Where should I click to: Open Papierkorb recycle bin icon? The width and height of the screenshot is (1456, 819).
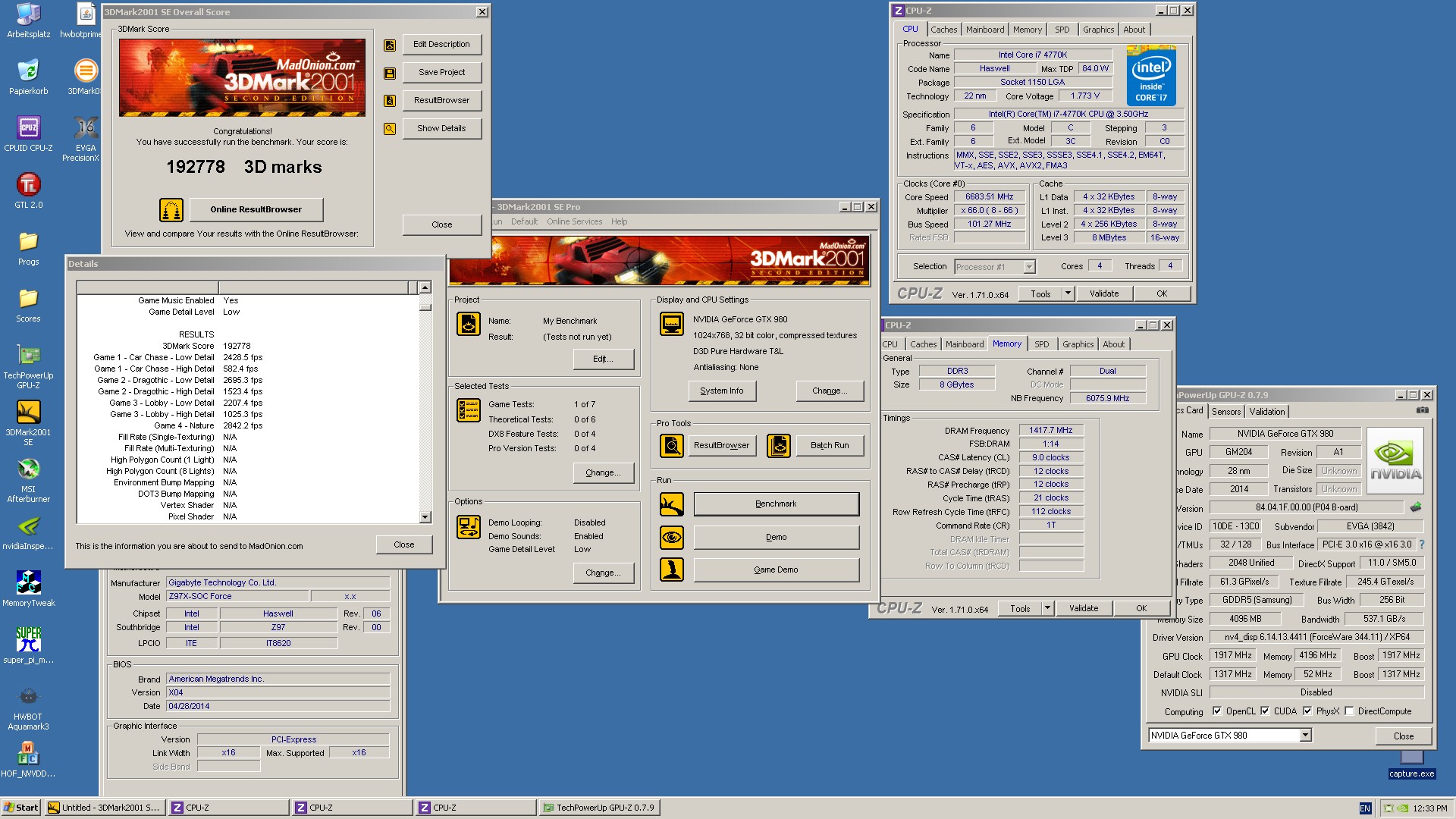pyautogui.click(x=29, y=77)
